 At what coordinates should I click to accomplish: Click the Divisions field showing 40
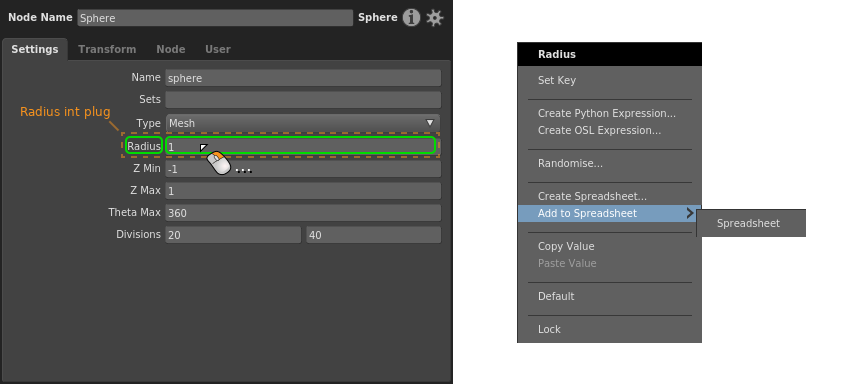pos(374,235)
